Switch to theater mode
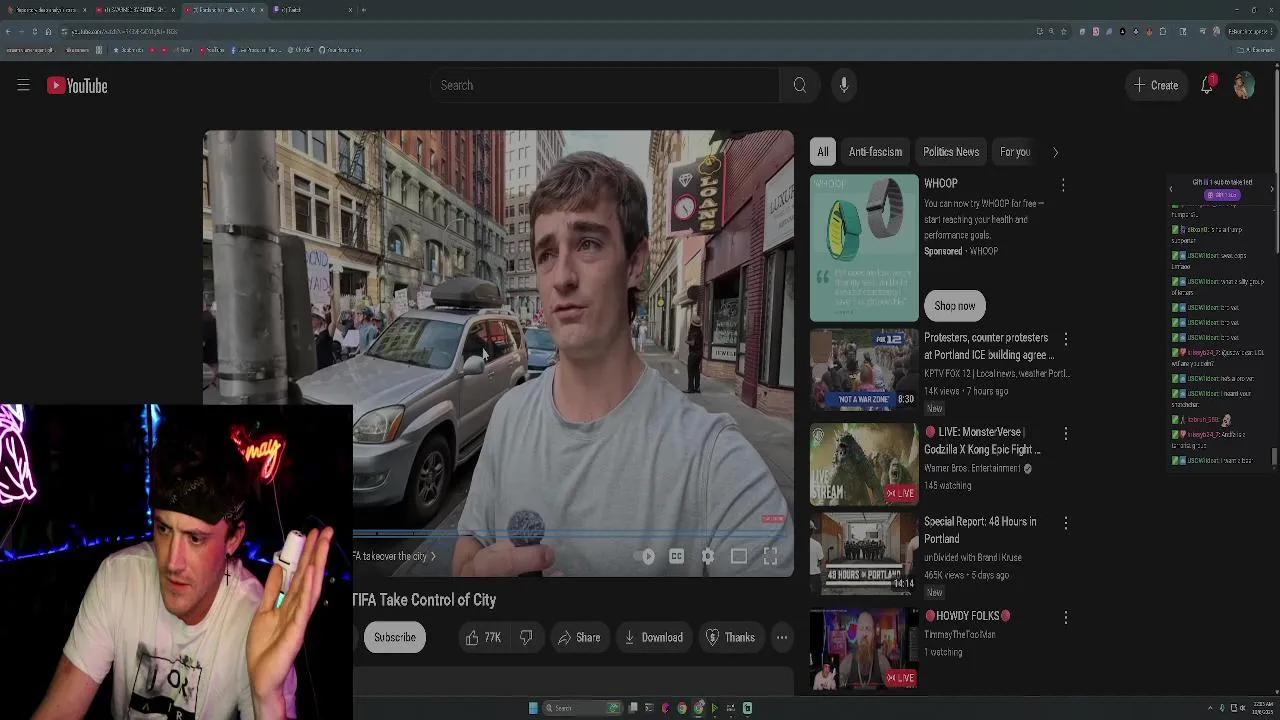 pos(739,556)
